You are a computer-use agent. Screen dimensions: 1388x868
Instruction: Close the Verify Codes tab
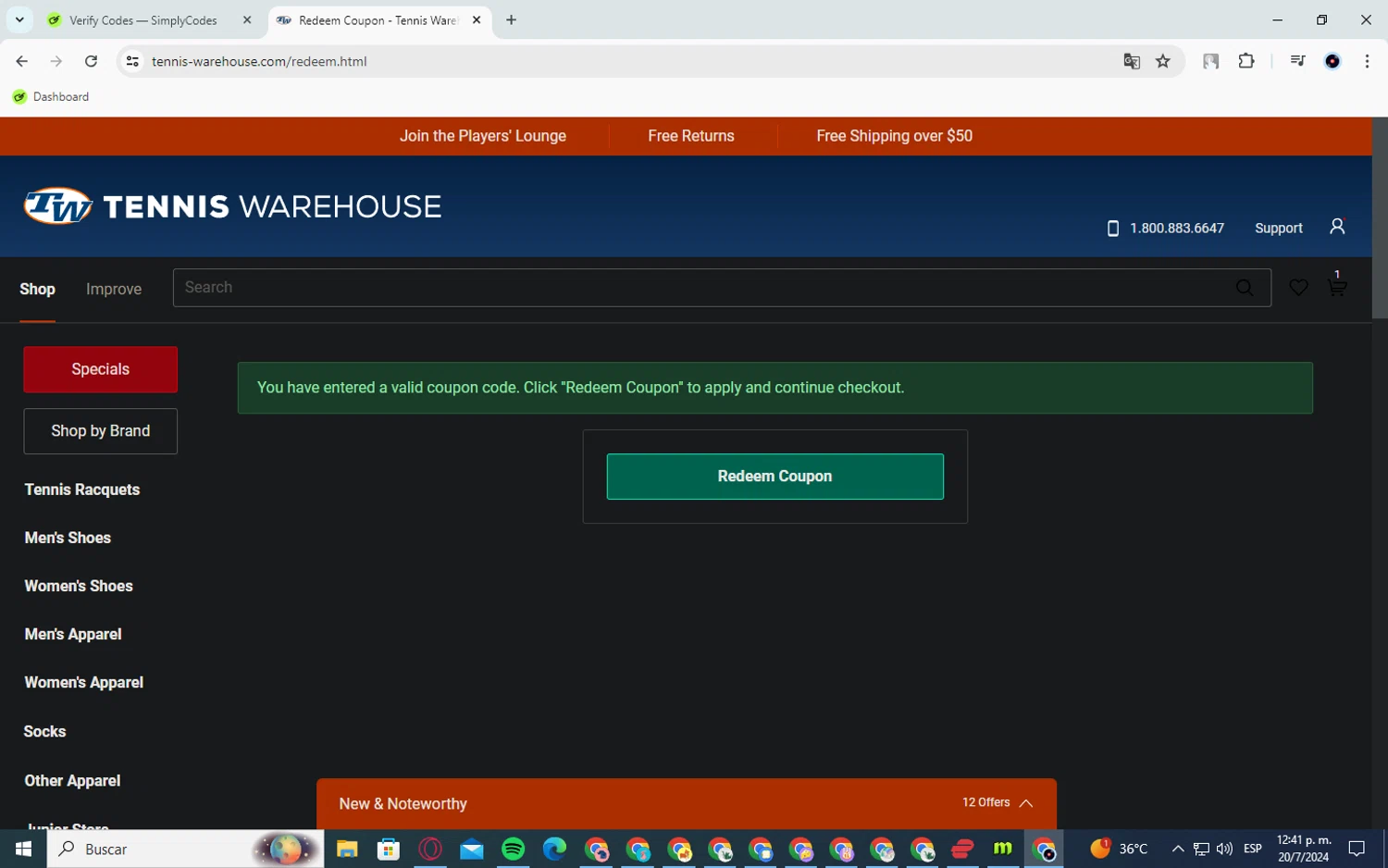pyautogui.click(x=247, y=20)
